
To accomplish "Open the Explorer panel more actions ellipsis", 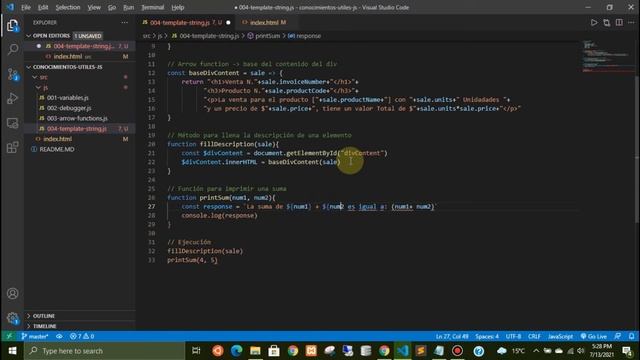I will 124,22.
